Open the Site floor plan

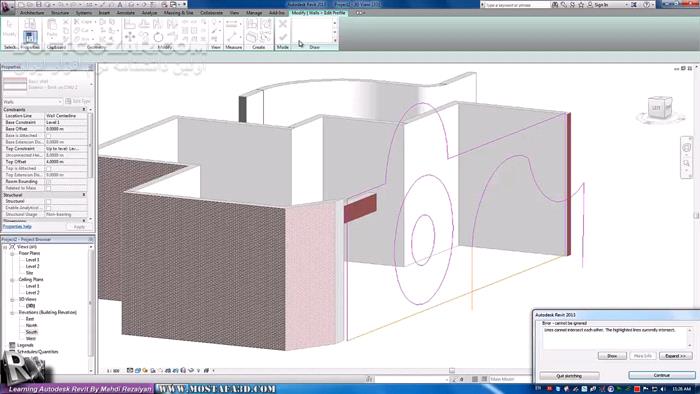click(29, 273)
